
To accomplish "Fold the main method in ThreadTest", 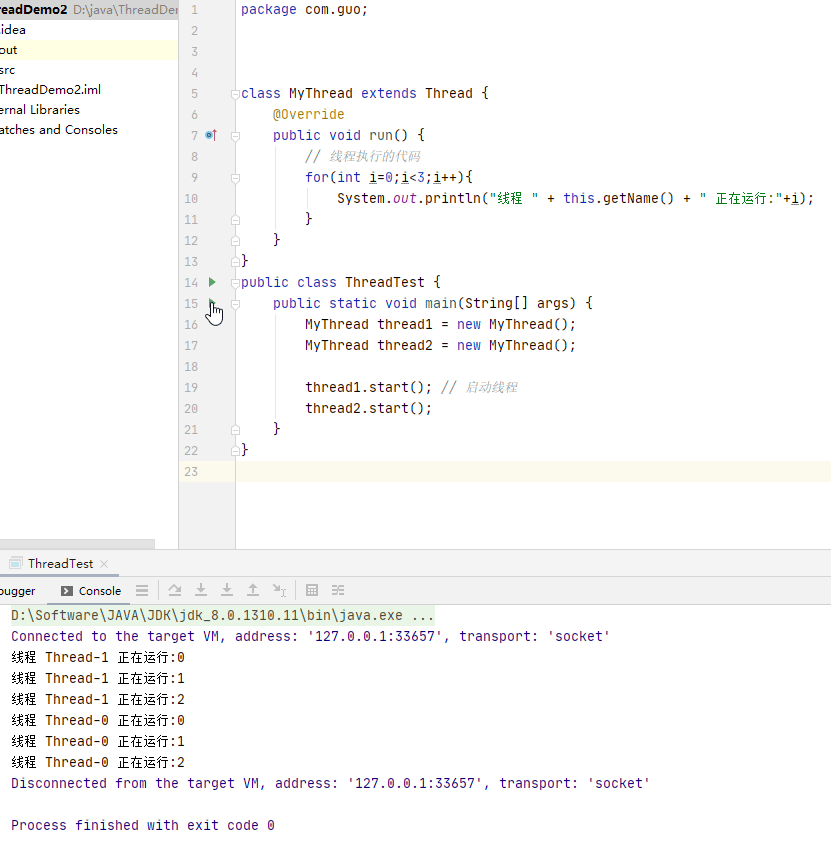I will (235, 304).
